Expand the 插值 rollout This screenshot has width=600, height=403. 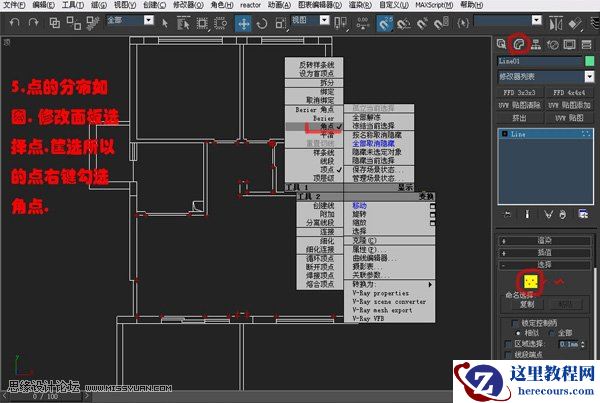click(544, 253)
